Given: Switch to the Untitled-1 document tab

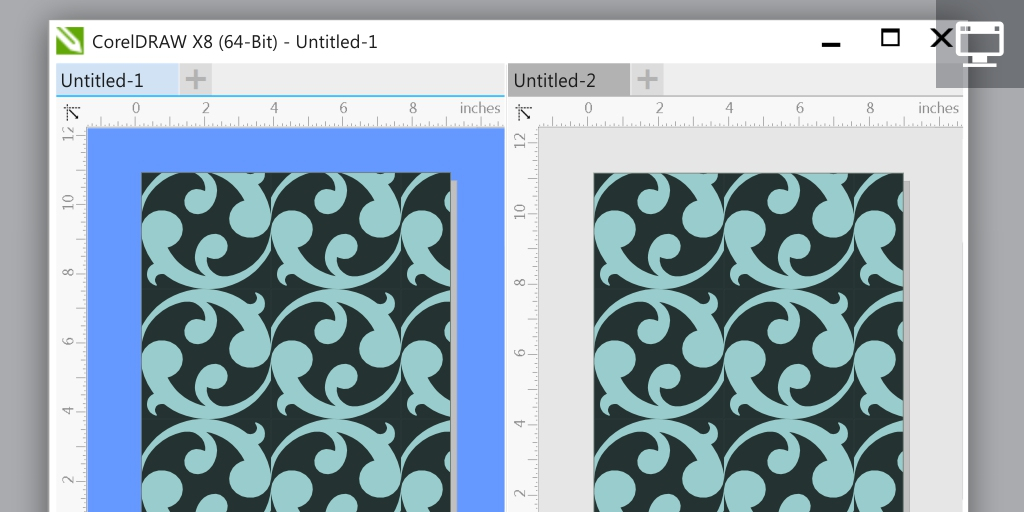Looking at the screenshot, I should pyautogui.click(x=102, y=80).
